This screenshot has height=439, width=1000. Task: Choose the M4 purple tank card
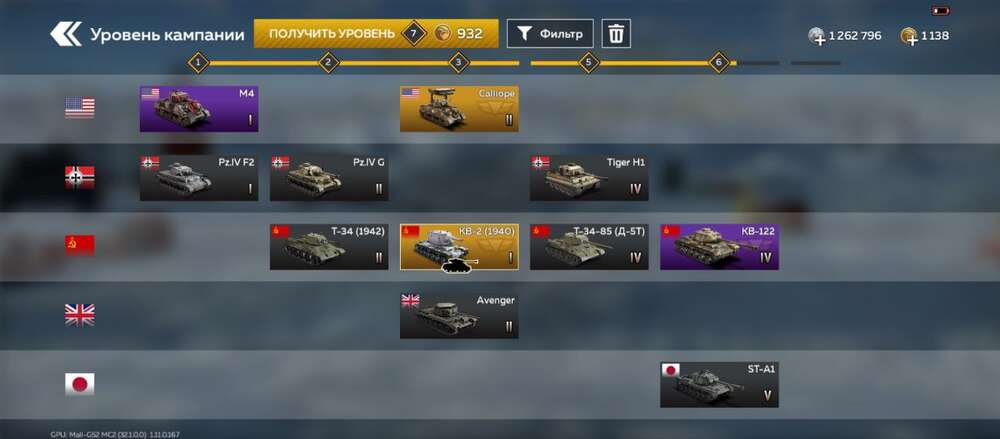199,109
